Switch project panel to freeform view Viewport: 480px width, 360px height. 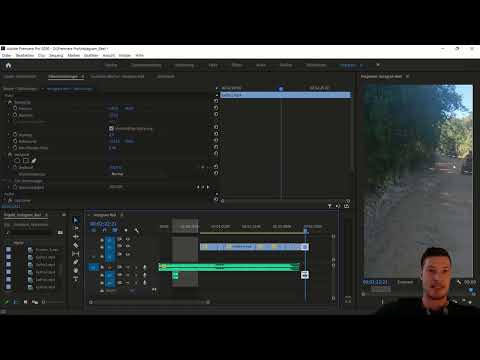click(x=35, y=302)
